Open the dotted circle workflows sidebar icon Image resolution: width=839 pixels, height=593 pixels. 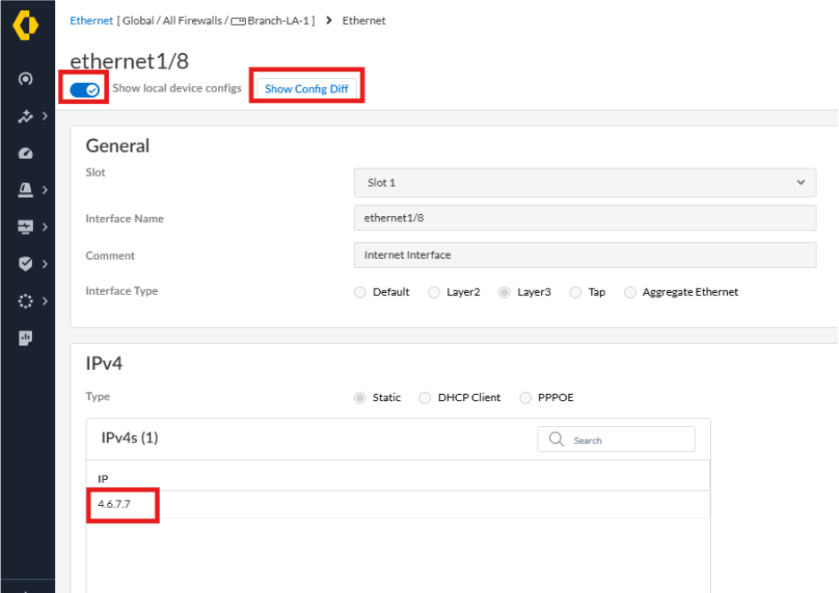pyautogui.click(x=25, y=301)
